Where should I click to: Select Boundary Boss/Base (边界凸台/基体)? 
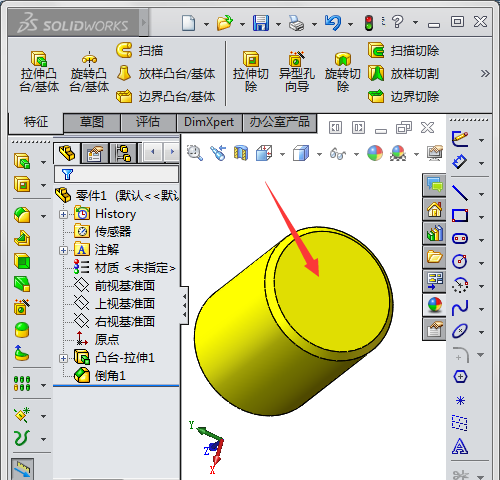coord(166,97)
